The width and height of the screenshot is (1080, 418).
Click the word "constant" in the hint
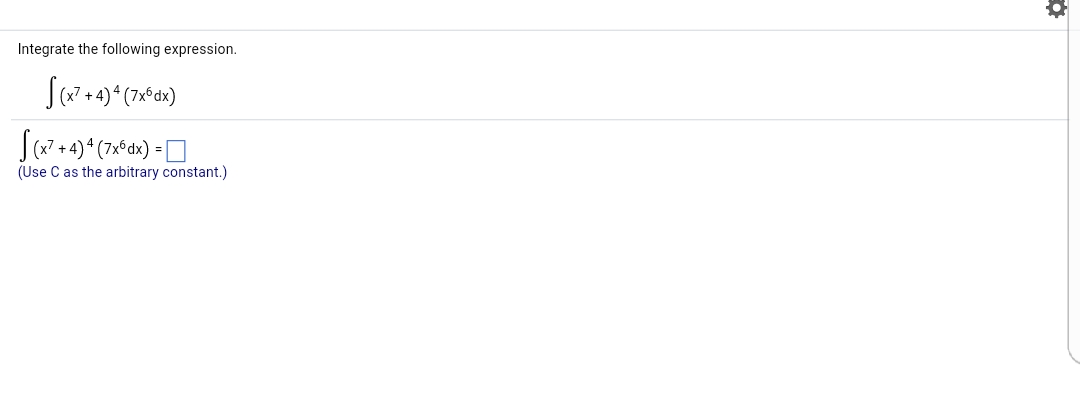[x=192, y=172]
